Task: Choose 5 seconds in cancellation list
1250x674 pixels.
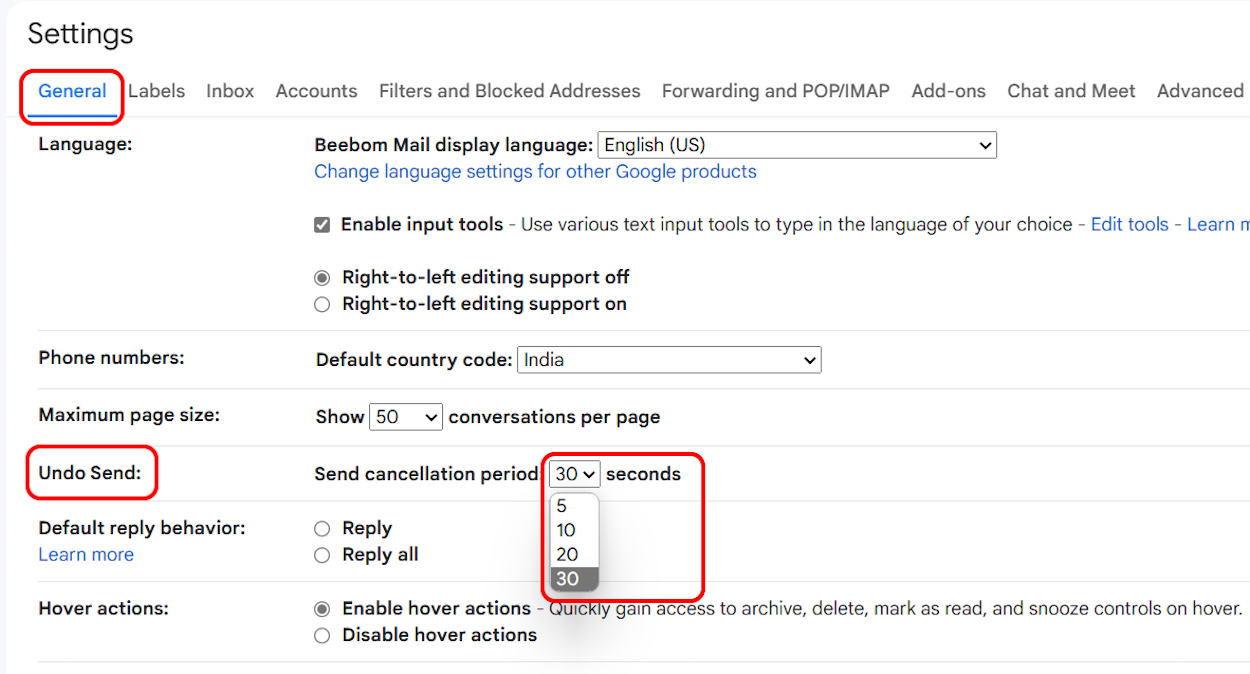Action: click(x=574, y=506)
